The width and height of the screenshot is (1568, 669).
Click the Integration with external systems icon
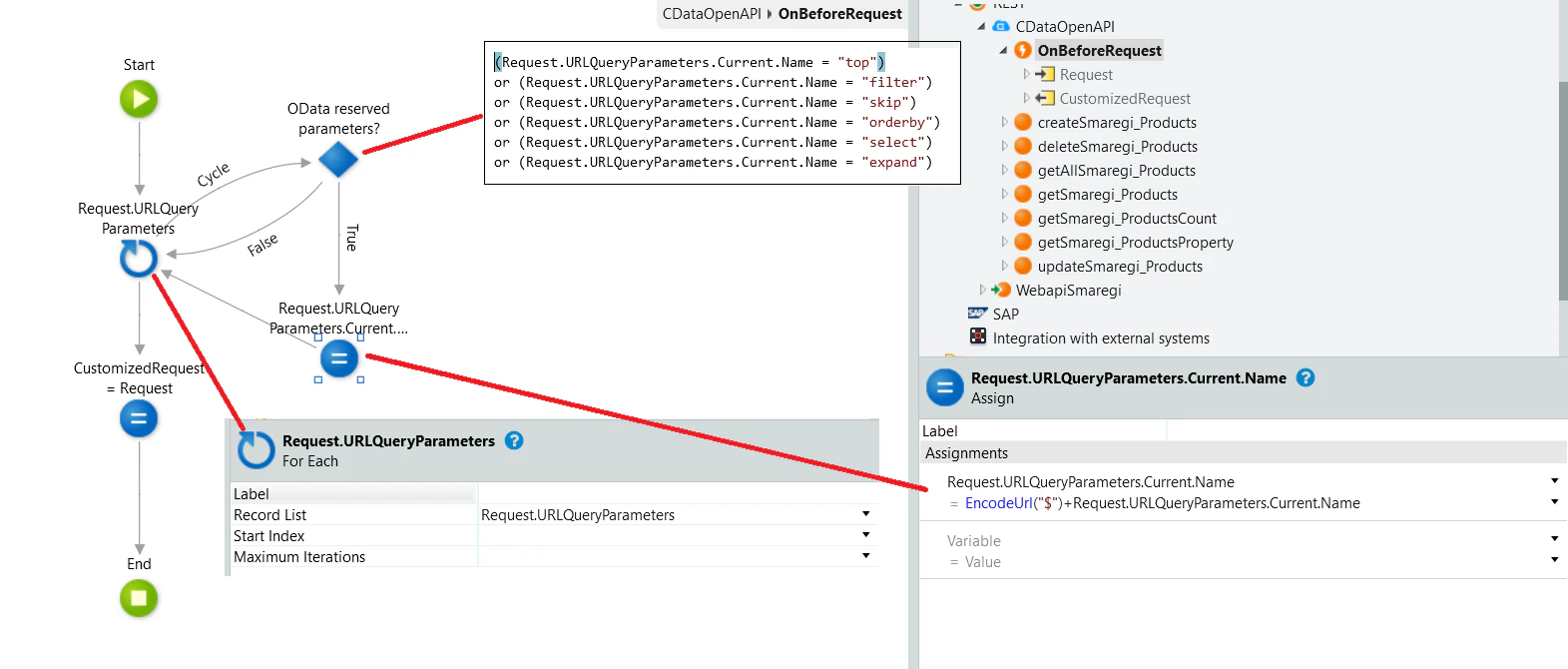978,336
